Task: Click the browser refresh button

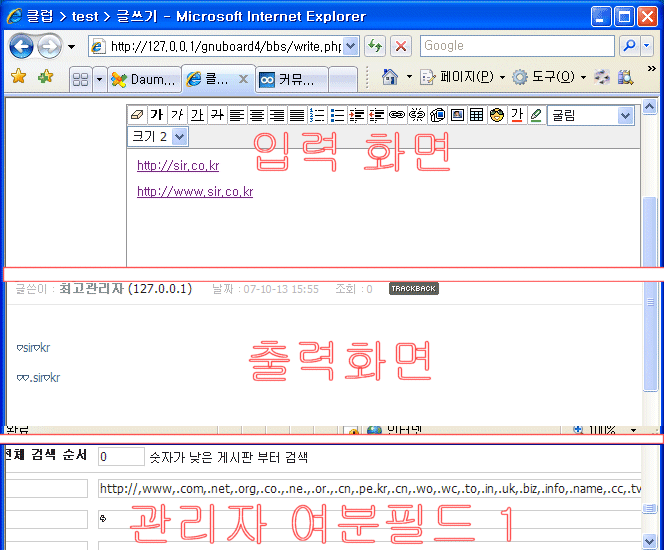Action: pyautogui.click(x=375, y=46)
